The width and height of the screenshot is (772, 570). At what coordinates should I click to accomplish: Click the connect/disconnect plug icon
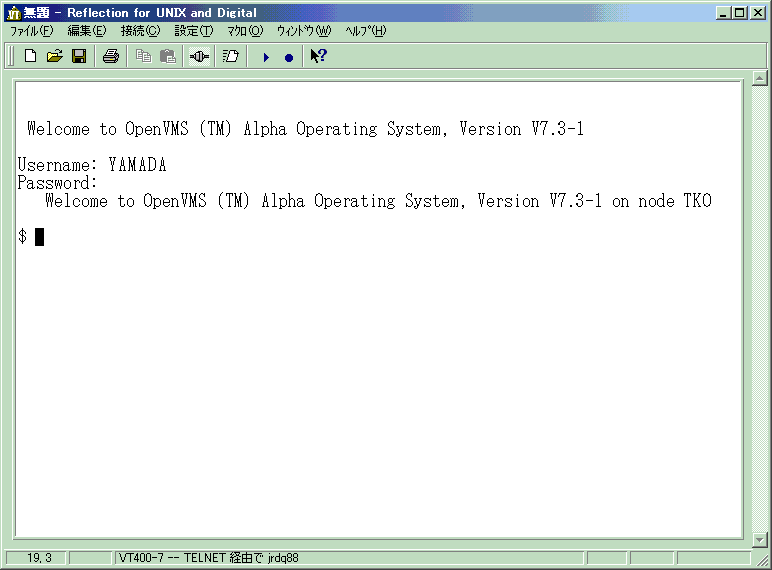(x=199, y=57)
